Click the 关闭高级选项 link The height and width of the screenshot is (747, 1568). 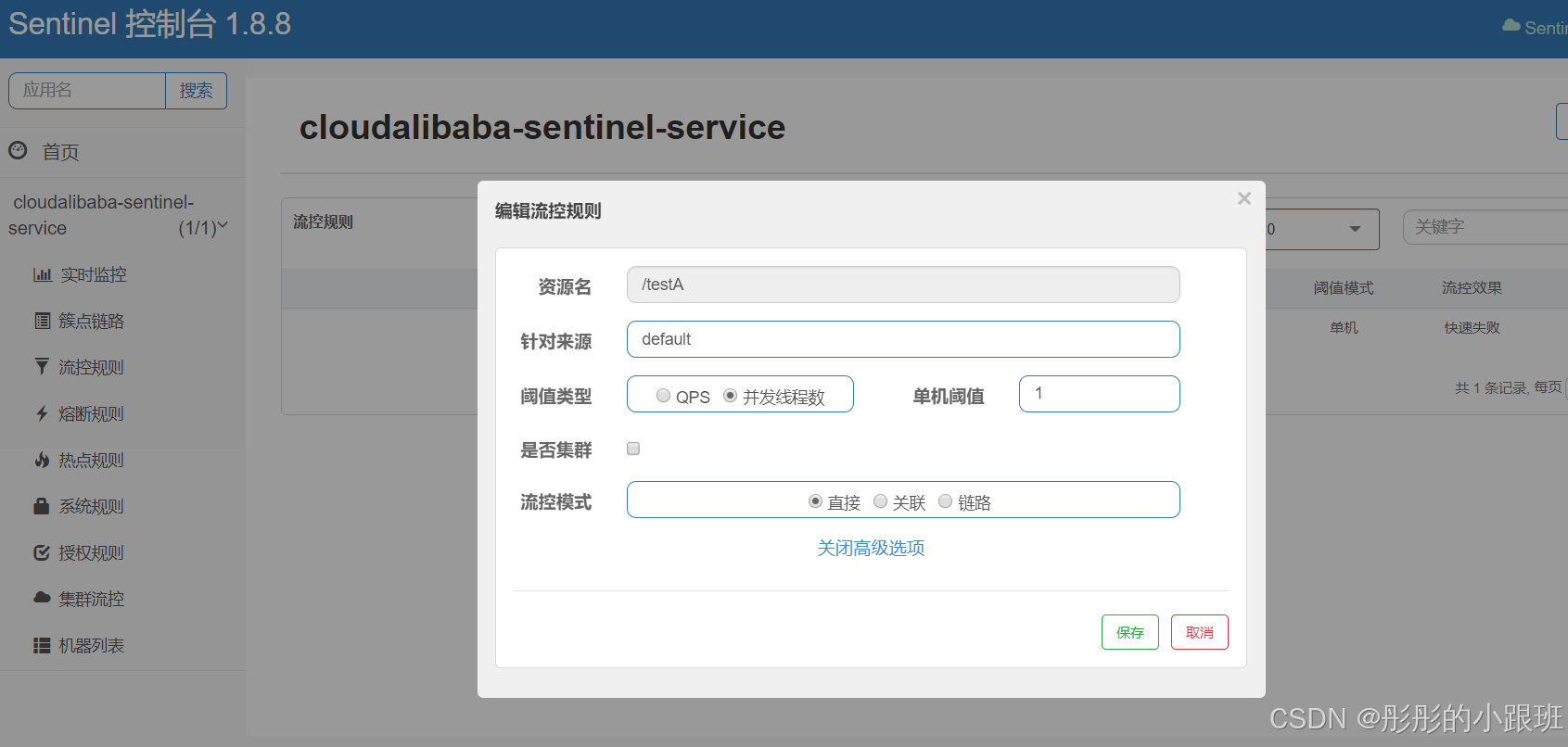pos(871,548)
